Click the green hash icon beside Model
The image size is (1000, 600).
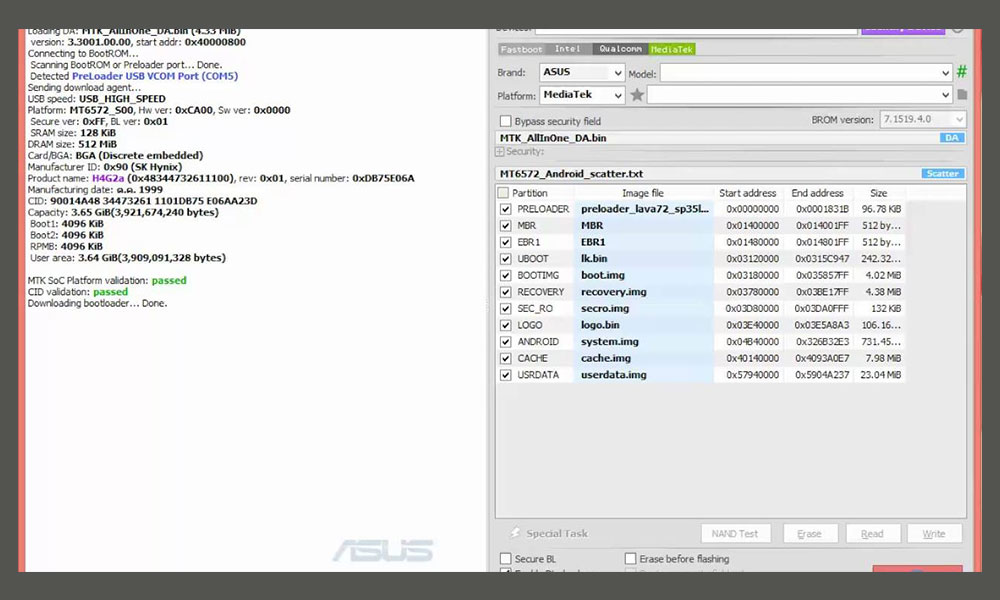pos(961,71)
